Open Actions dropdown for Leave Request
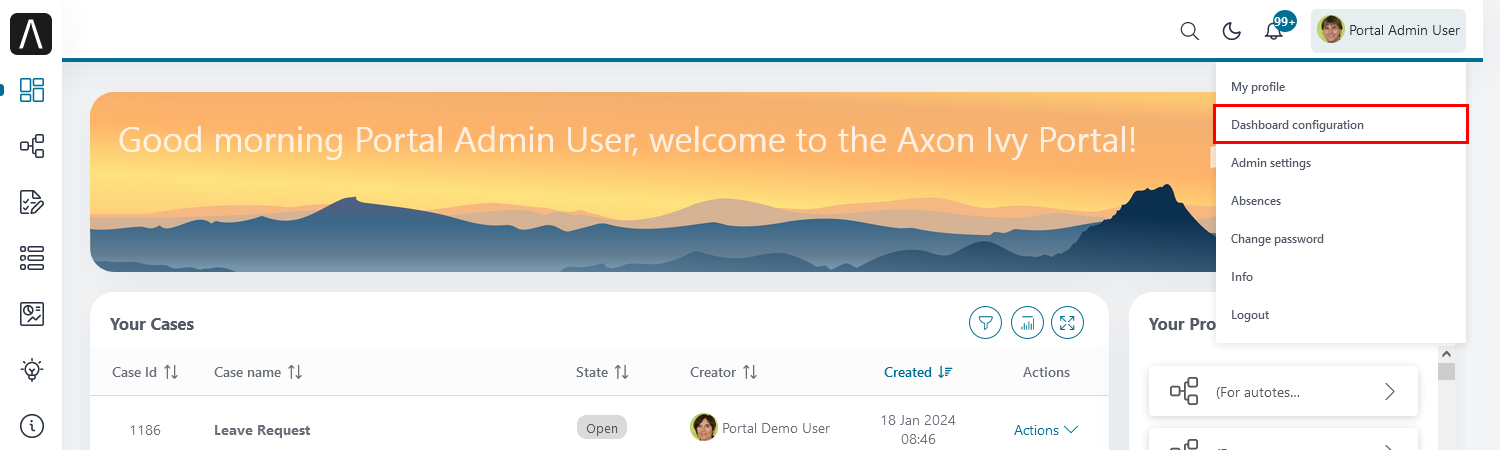This screenshot has width=1500, height=450. [x=1046, y=430]
